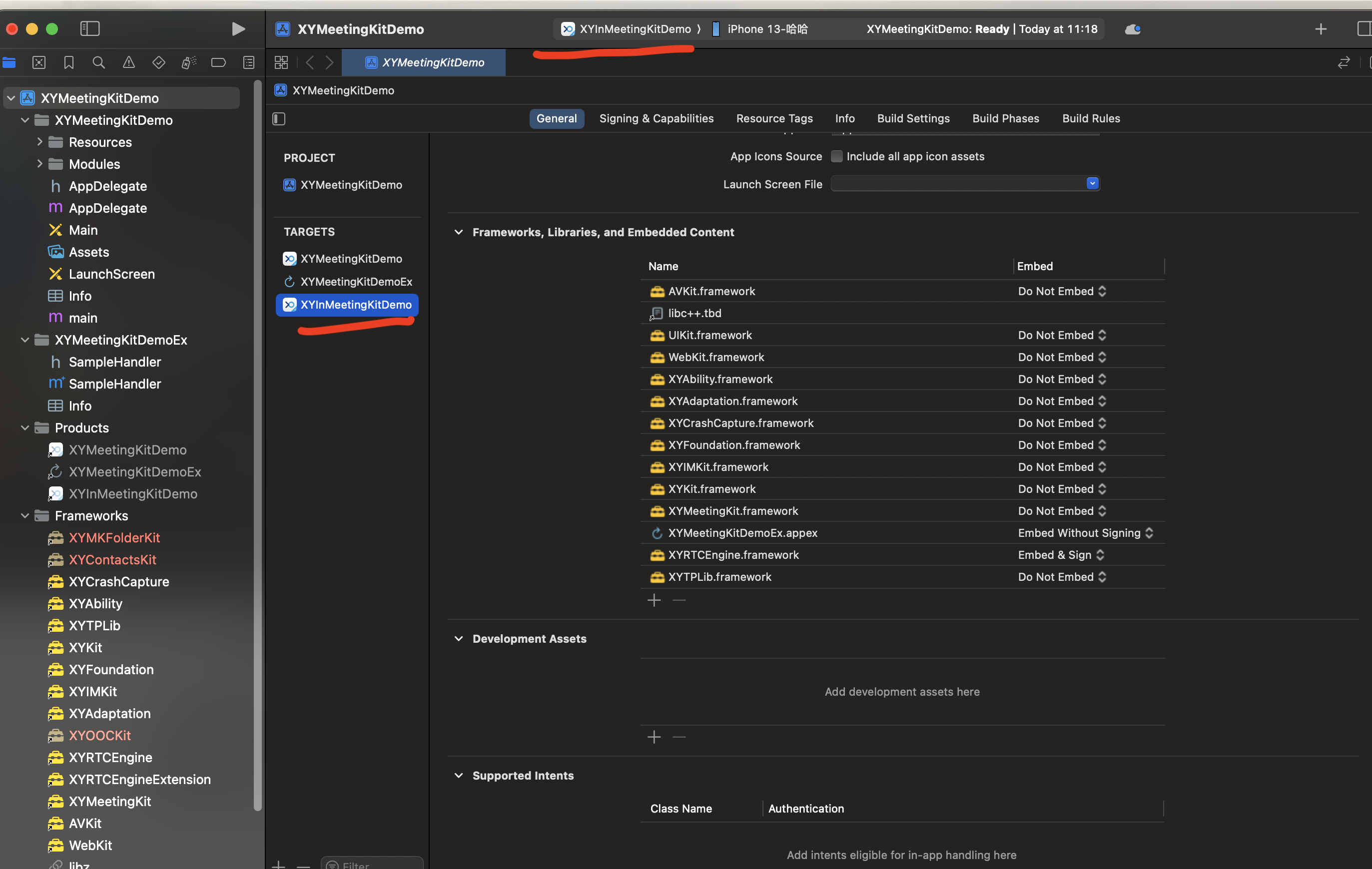Open the Resource Tags tab
This screenshot has height=869, width=1372.
(774, 118)
